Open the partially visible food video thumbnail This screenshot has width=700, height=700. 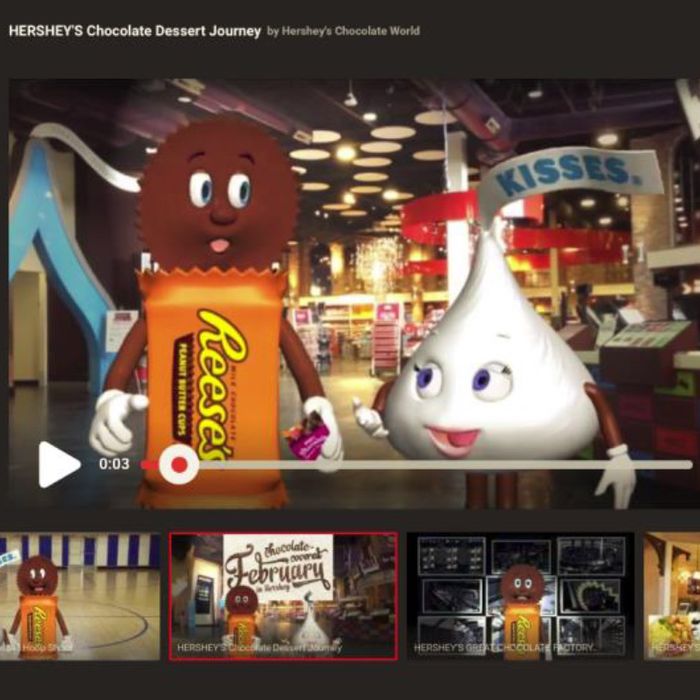point(671,596)
